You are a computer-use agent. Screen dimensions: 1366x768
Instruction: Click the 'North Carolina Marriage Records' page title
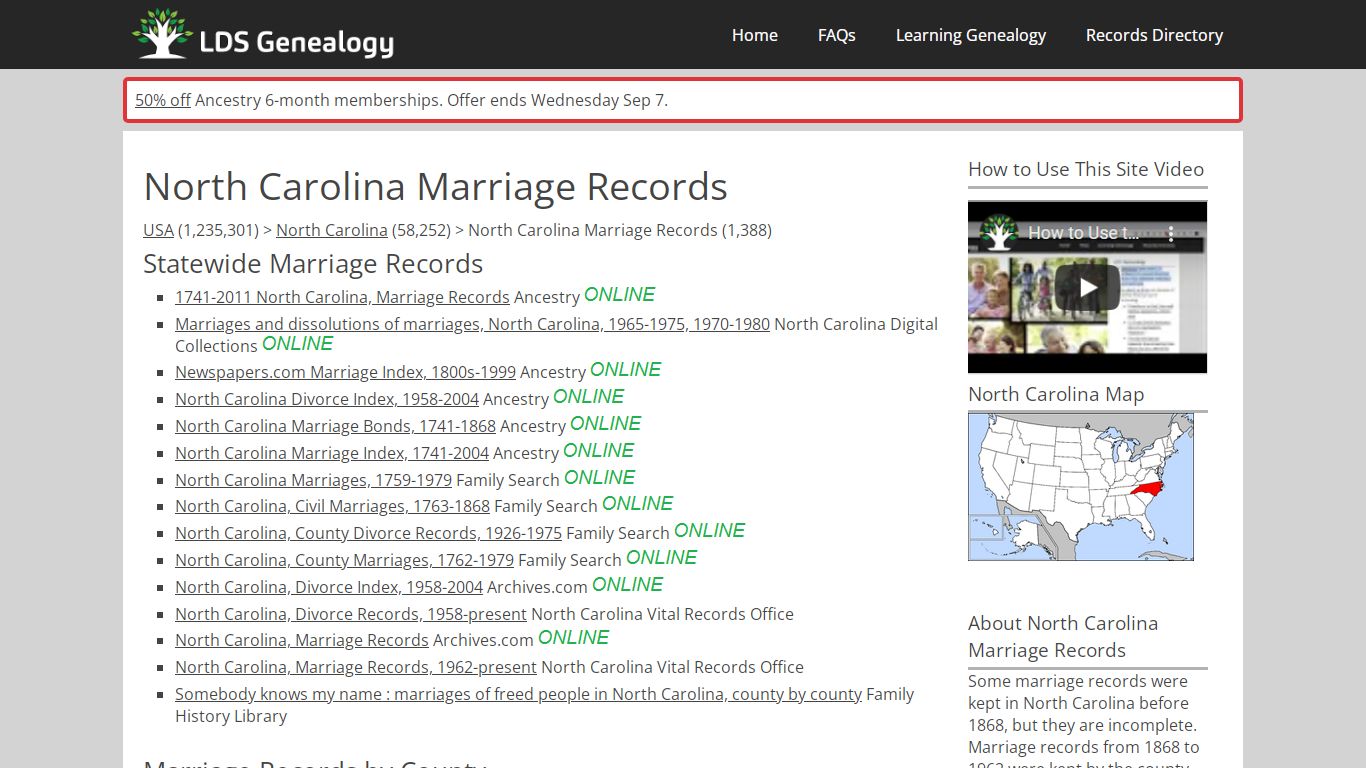[x=435, y=187]
